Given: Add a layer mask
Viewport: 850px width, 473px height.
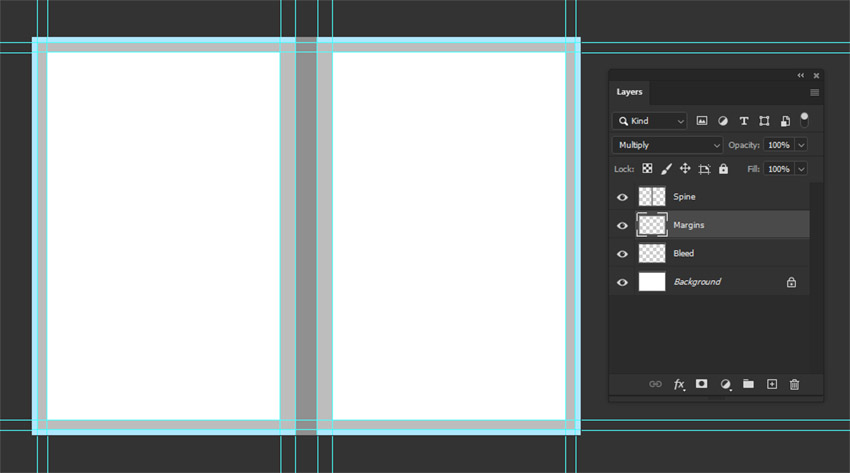Looking at the screenshot, I should (701, 384).
